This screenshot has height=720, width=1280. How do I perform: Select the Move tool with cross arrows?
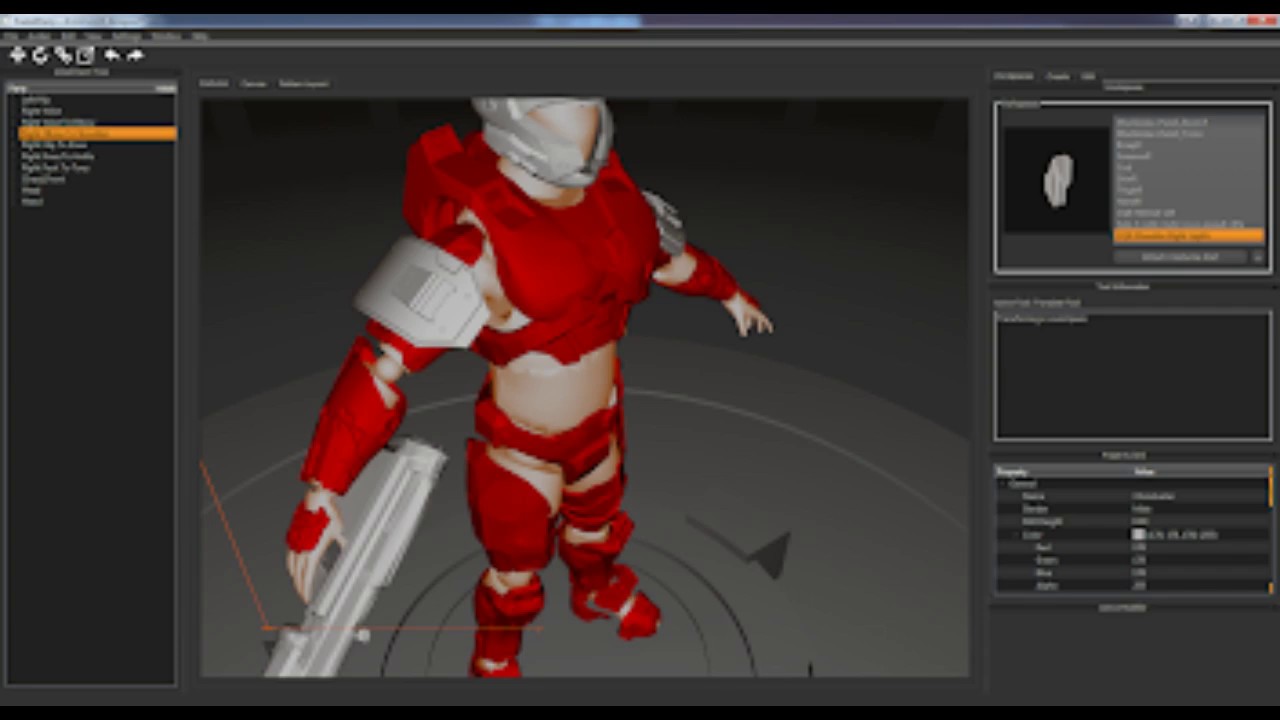[x=17, y=56]
